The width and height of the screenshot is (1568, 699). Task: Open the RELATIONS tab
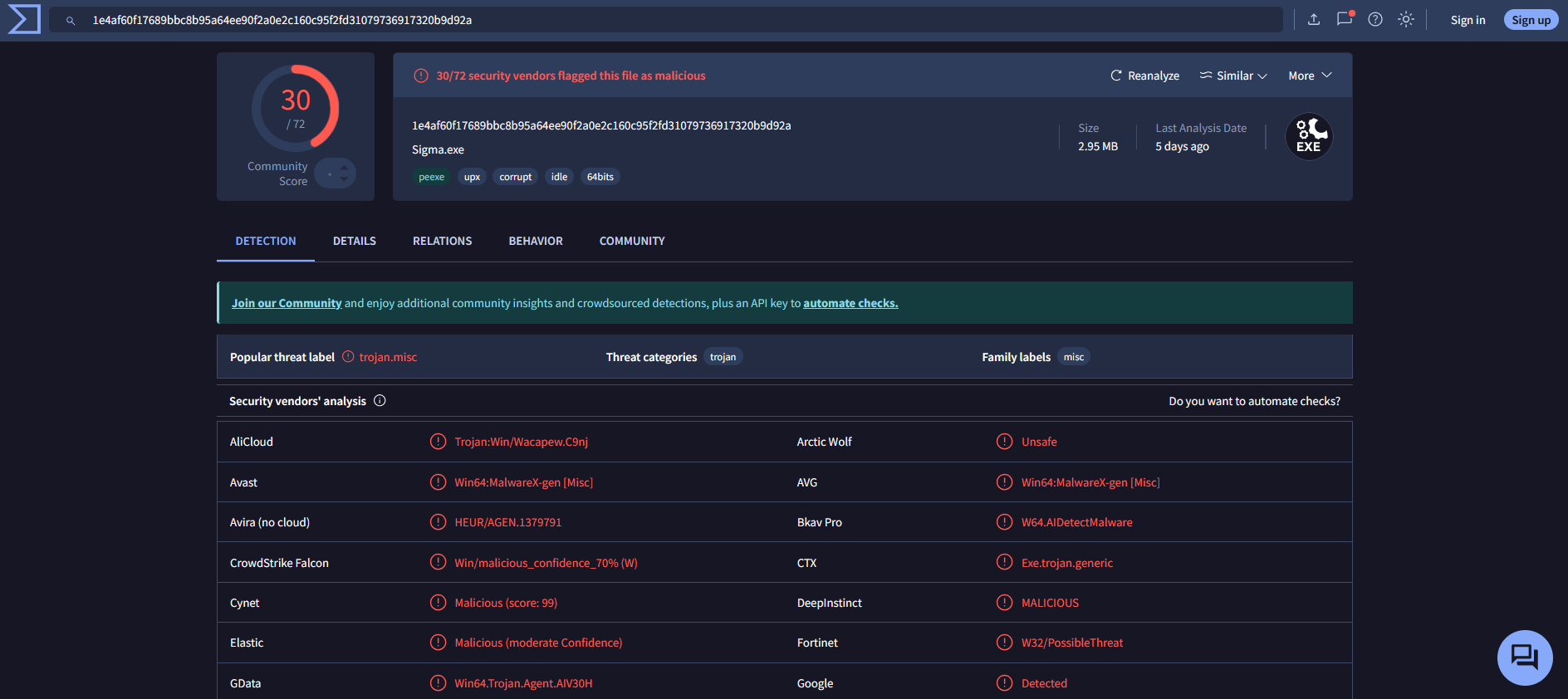(x=443, y=241)
